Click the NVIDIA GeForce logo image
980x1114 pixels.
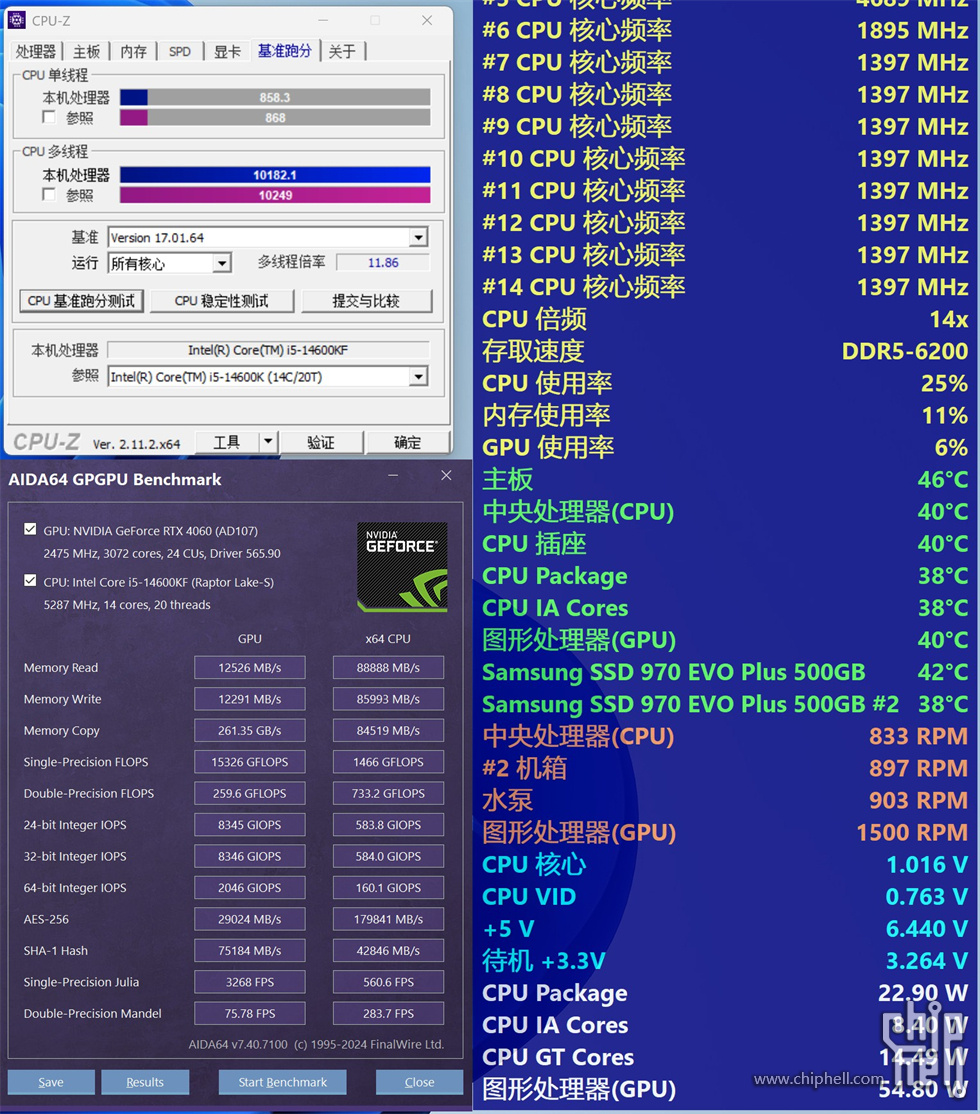402,567
